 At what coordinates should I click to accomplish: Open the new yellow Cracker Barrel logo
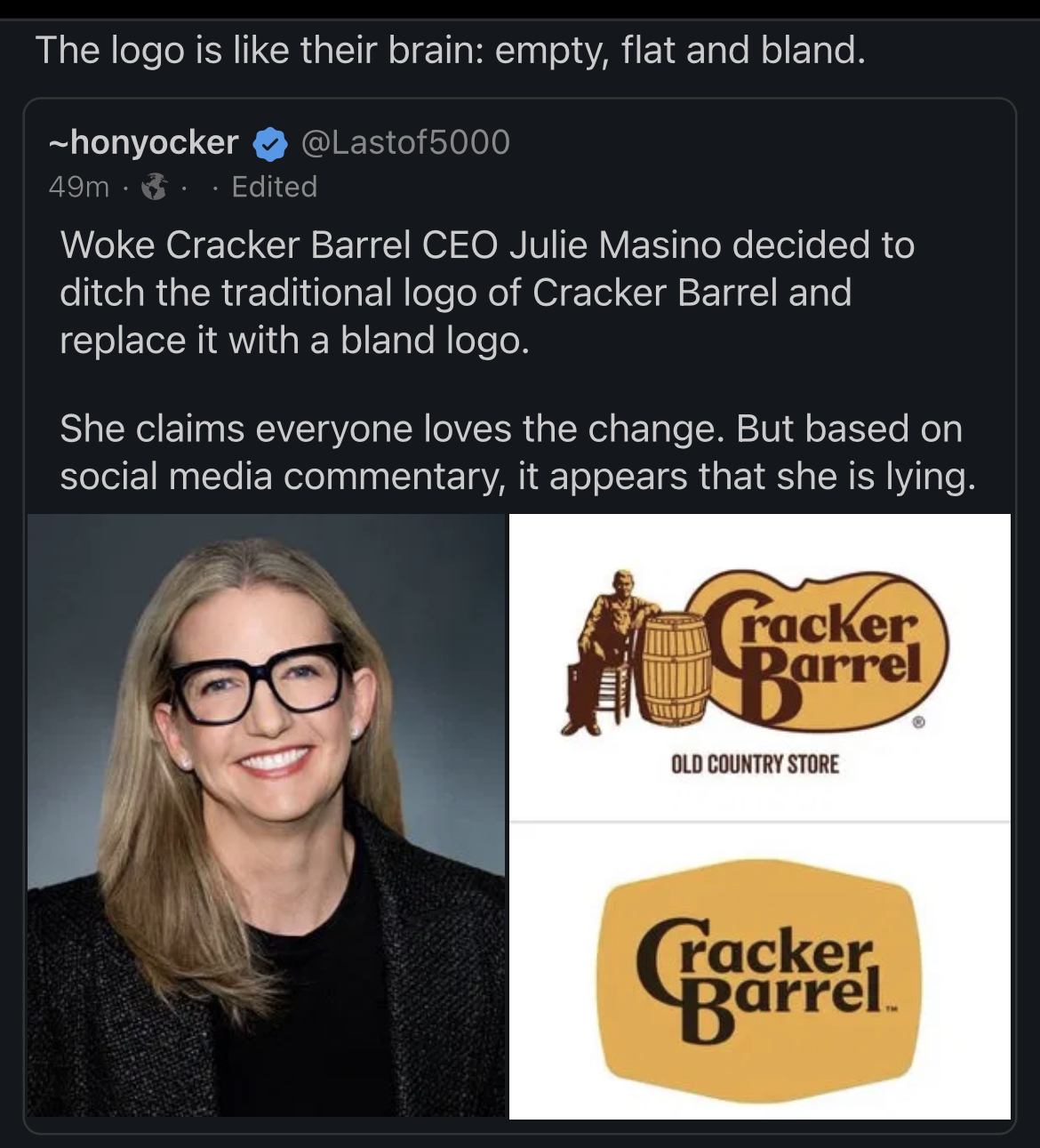click(x=759, y=971)
